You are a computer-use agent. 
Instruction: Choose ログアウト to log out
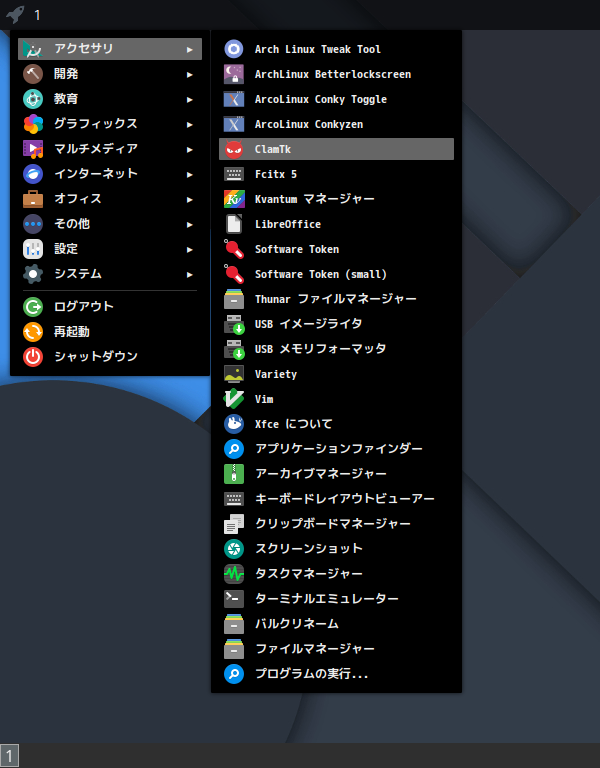click(110, 307)
